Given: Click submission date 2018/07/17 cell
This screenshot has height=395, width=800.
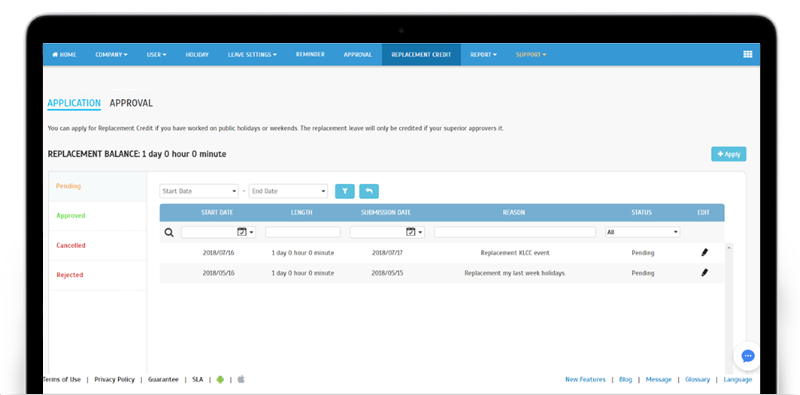Looking at the screenshot, I should 388,253.
